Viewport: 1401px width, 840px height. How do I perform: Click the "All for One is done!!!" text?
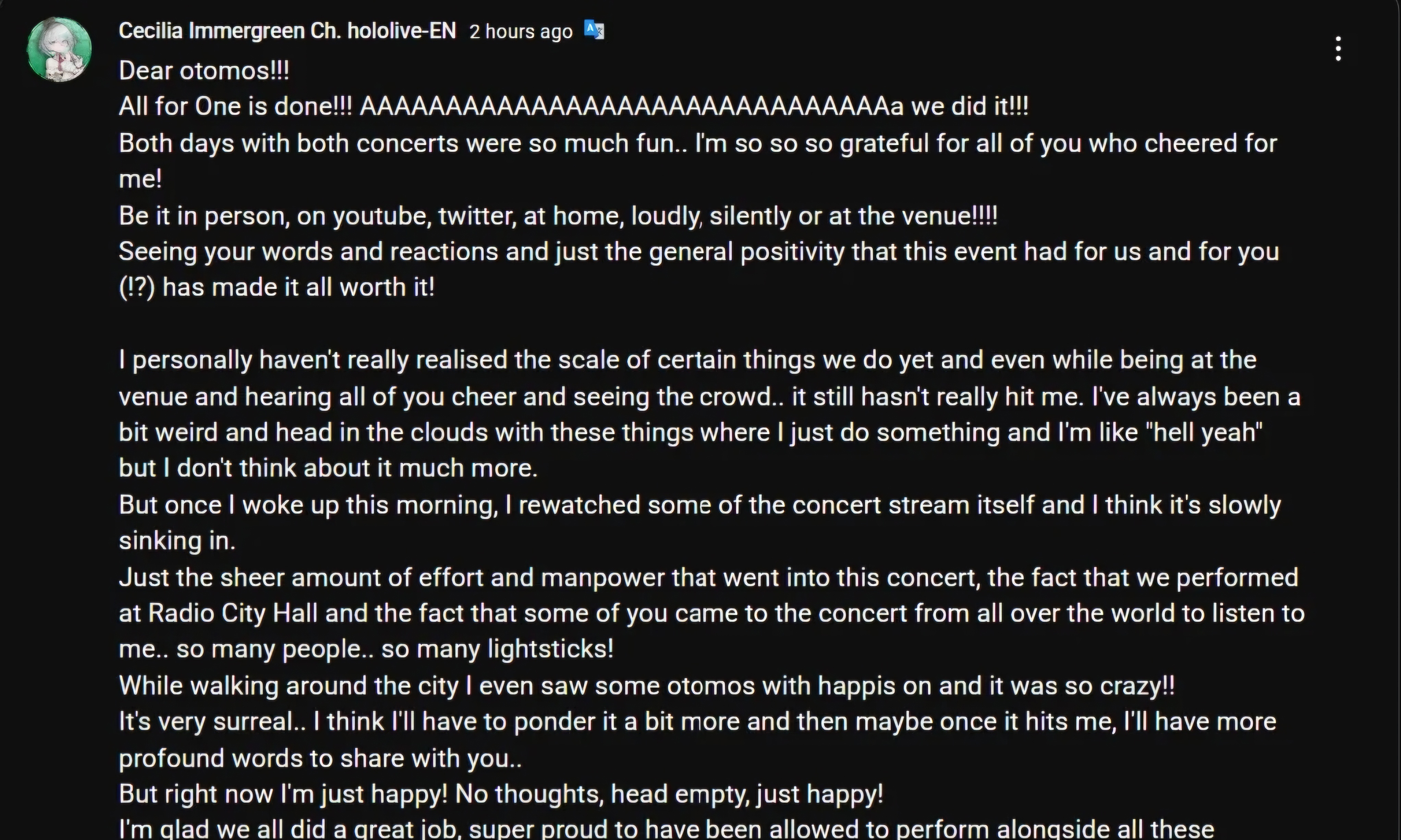(235, 107)
